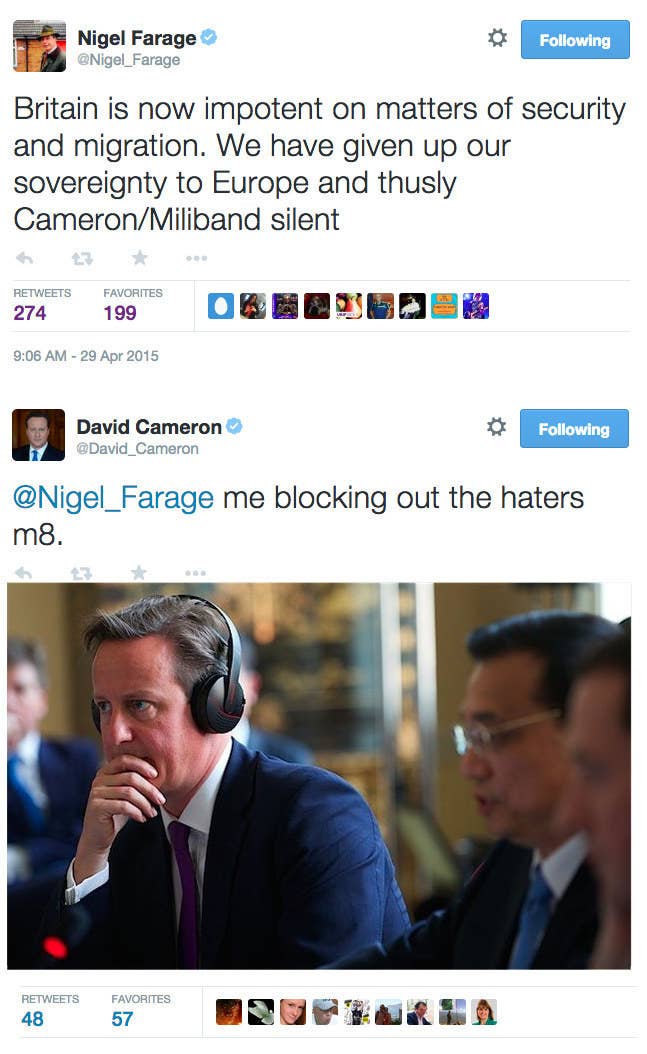
Task: Reply to Nigel Farage's tweet
Action: click(x=24, y=258)
